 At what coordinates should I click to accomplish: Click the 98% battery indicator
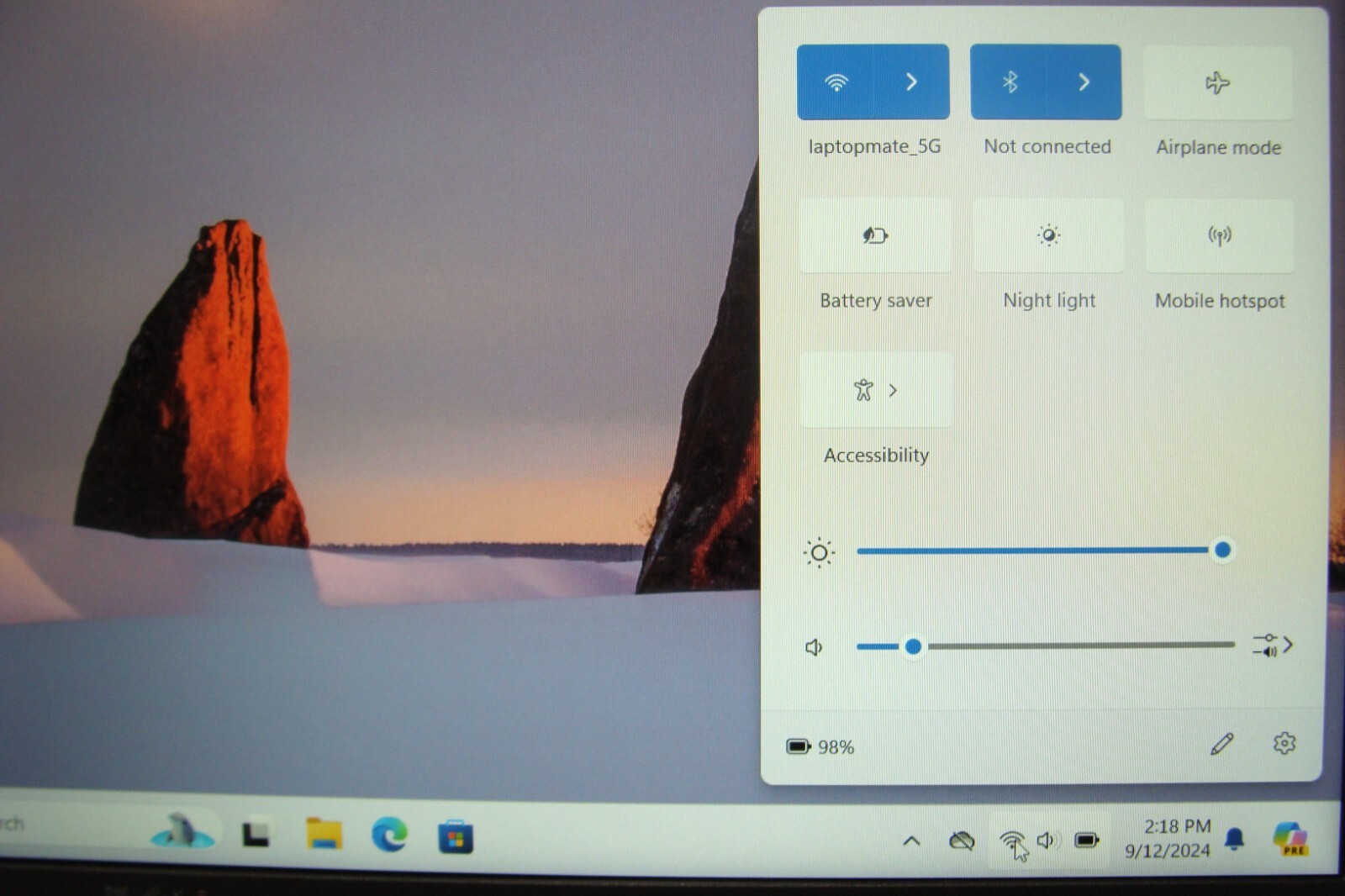coord(820,746)
